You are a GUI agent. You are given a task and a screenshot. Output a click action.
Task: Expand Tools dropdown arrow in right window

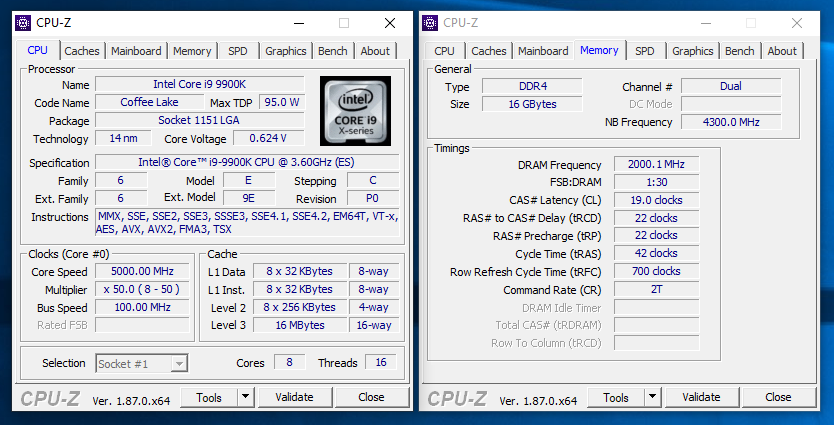(652, 397)
